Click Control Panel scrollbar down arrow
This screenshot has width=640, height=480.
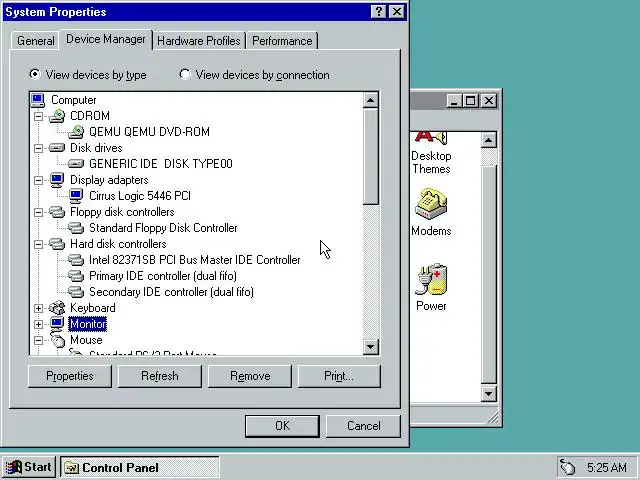tap(489, 394)
